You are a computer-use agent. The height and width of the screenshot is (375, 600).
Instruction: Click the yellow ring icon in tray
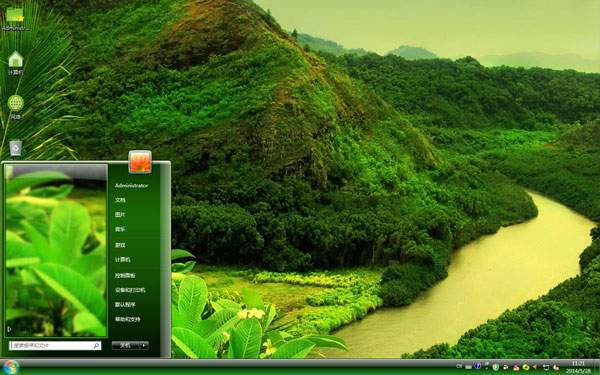tap(526, 367)
